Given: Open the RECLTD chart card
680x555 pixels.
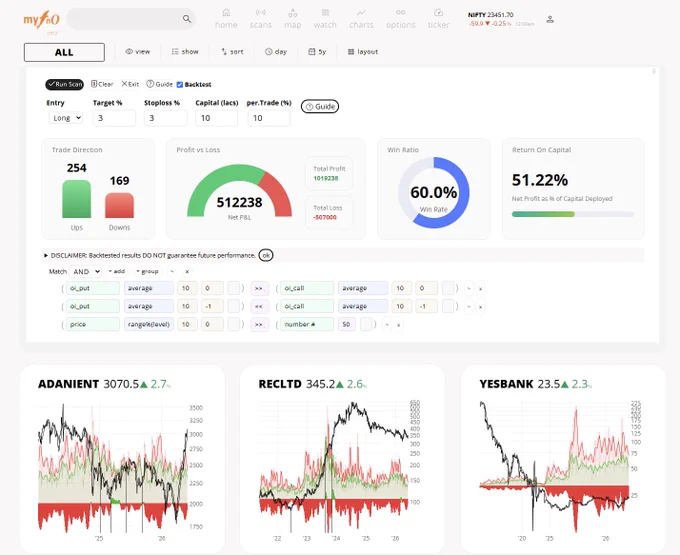Looking at the screenshot, I should [x=342, y=460].
